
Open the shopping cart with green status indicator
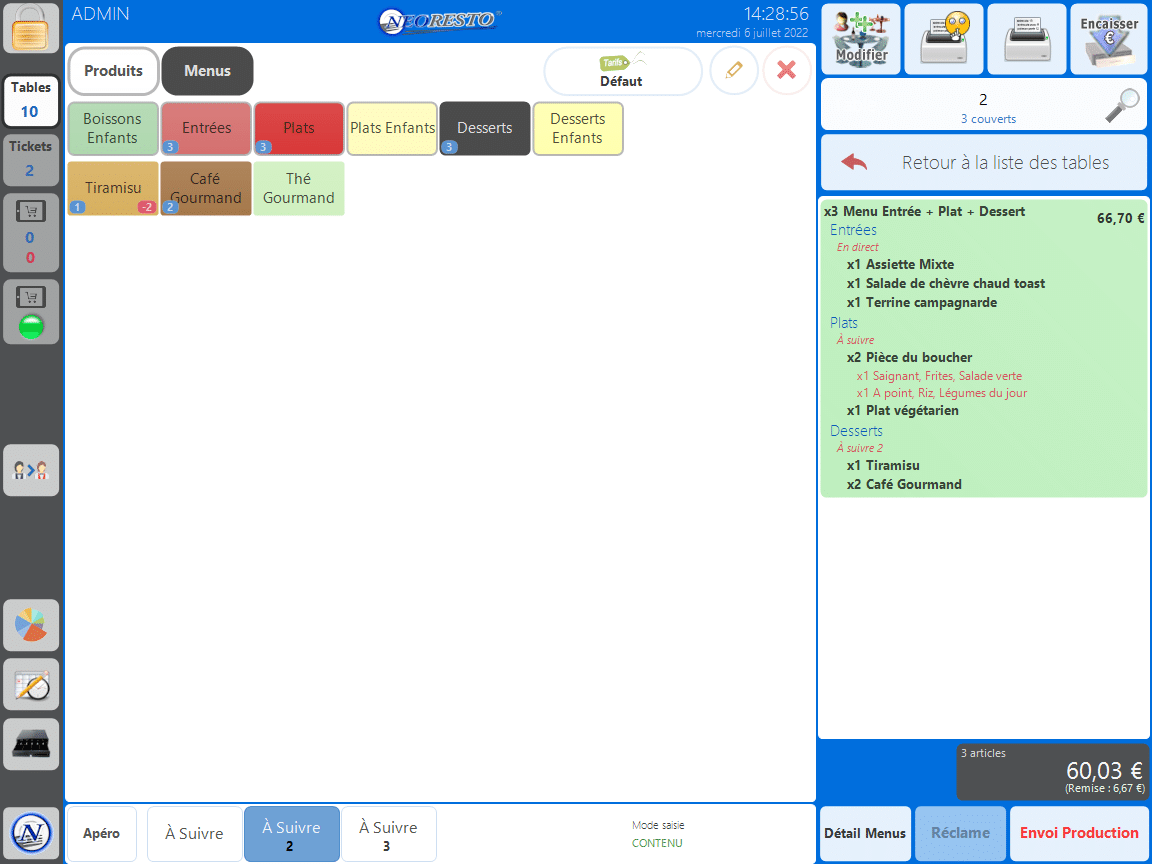pos(31,311)
